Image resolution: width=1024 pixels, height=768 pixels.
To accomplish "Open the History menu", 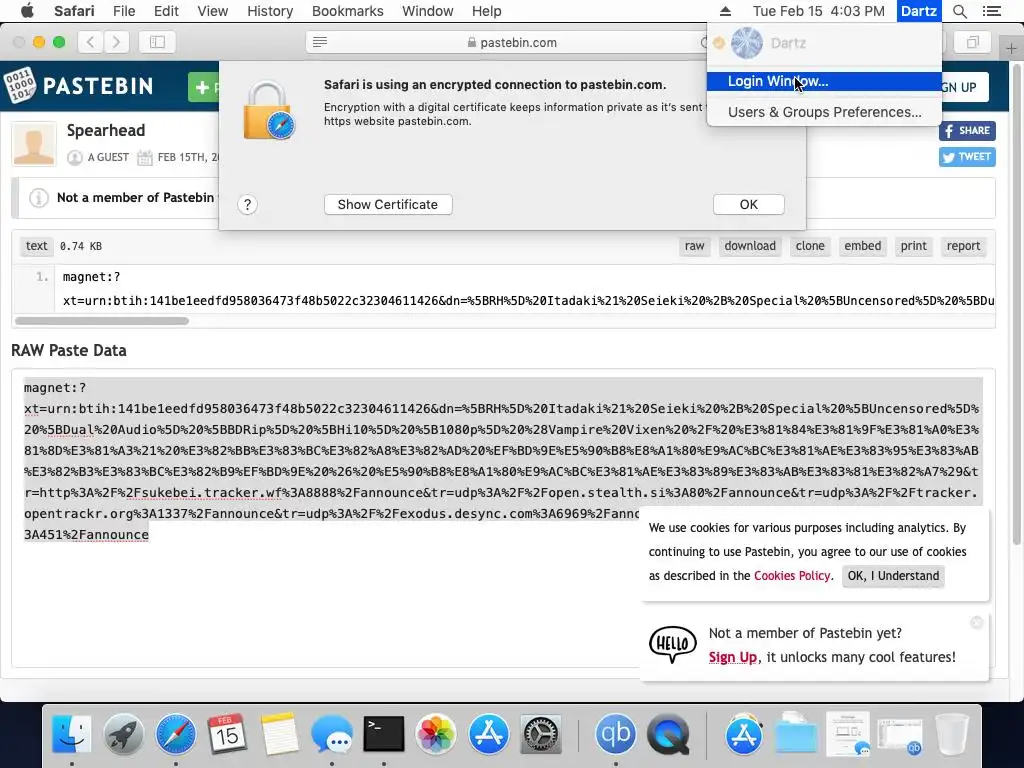I will click(x=270, y=11).
